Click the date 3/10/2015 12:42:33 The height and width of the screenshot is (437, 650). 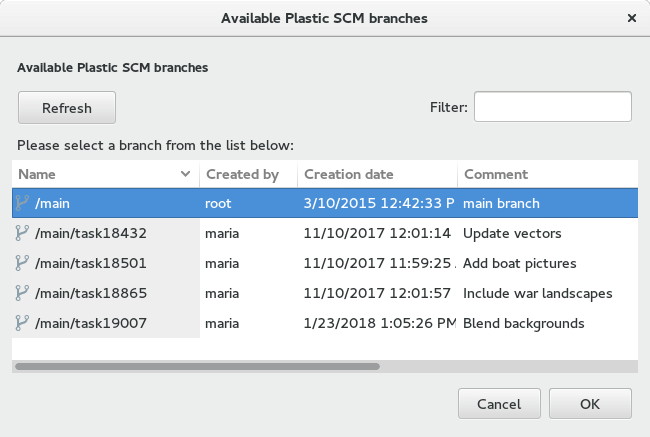click(379, 203)
